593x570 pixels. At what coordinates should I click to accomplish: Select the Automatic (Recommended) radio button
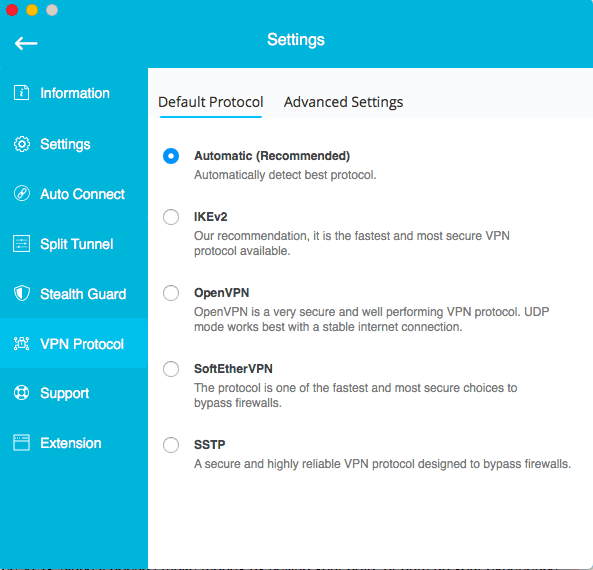171,156
